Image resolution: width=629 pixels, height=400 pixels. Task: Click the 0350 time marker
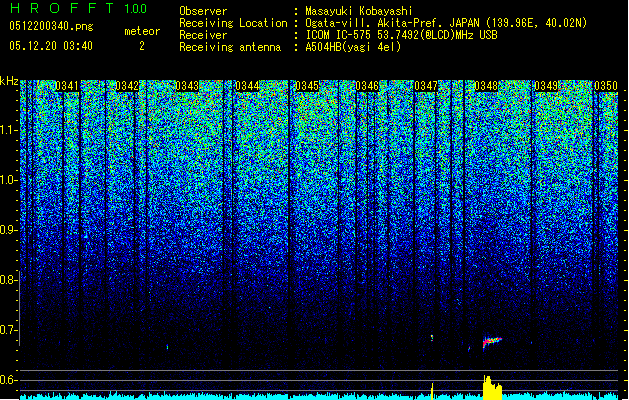pyautogui.click(x=606, y=86)
